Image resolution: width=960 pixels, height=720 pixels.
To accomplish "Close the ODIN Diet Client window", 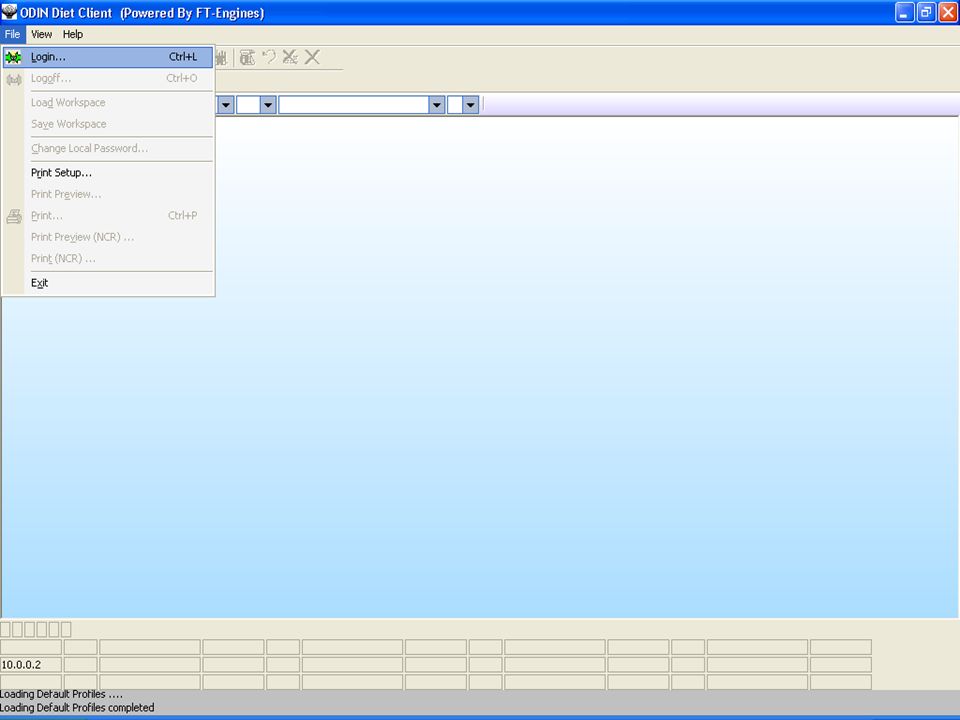I will pyautogui.click(x=948, y=12).
